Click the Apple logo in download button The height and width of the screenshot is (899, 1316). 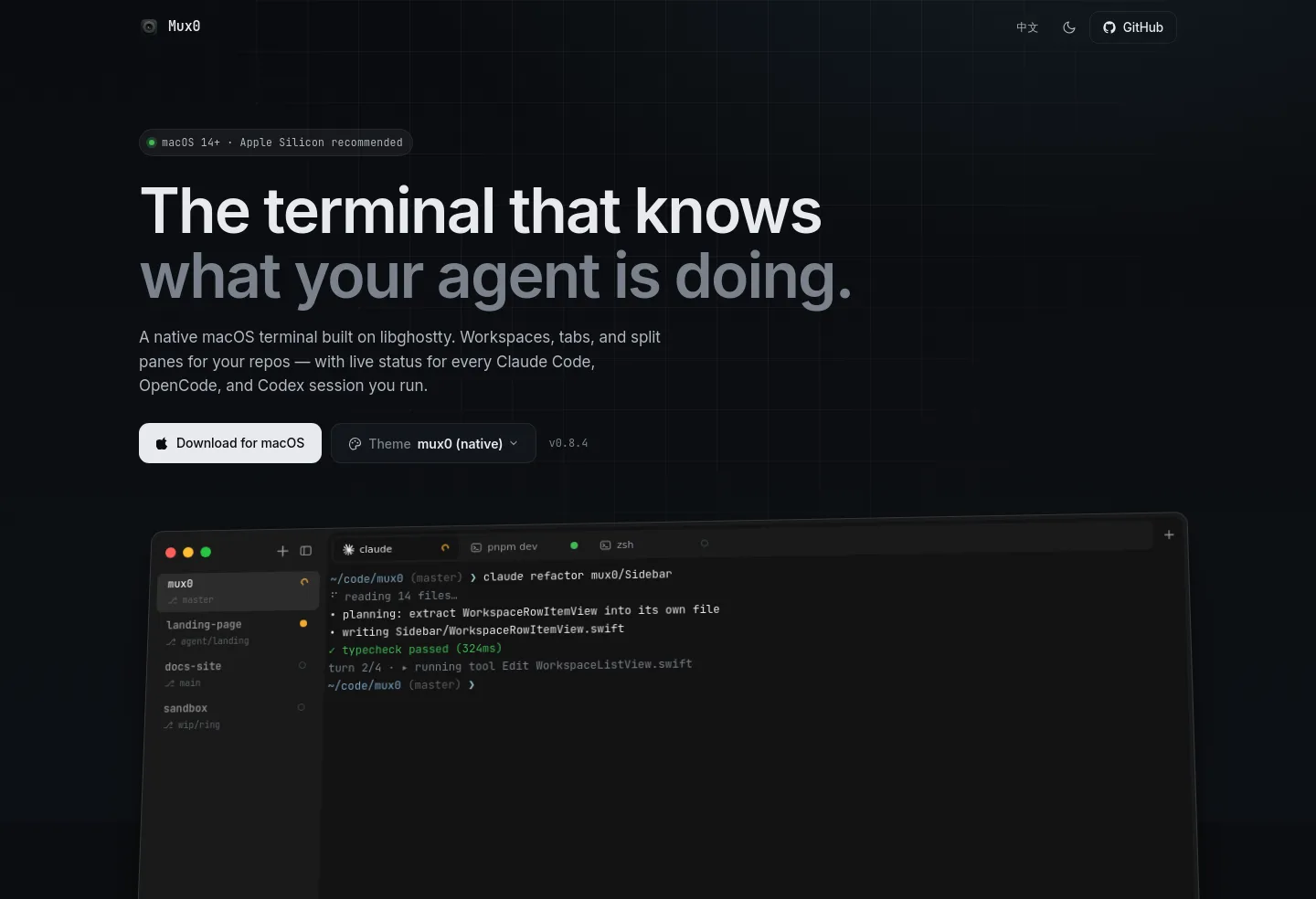(162, 443)
